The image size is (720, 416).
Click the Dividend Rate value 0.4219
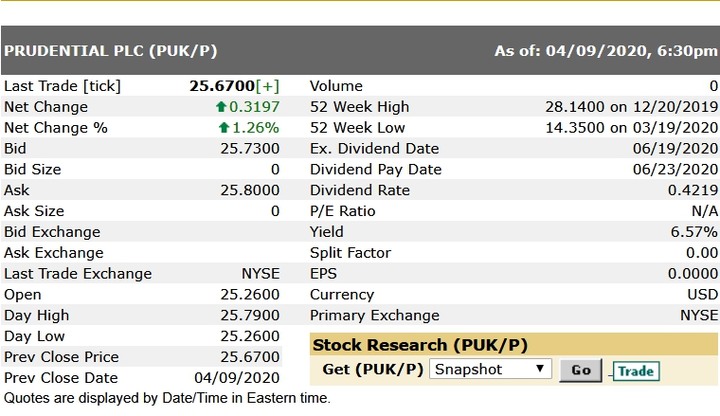(x=693, y=190)
